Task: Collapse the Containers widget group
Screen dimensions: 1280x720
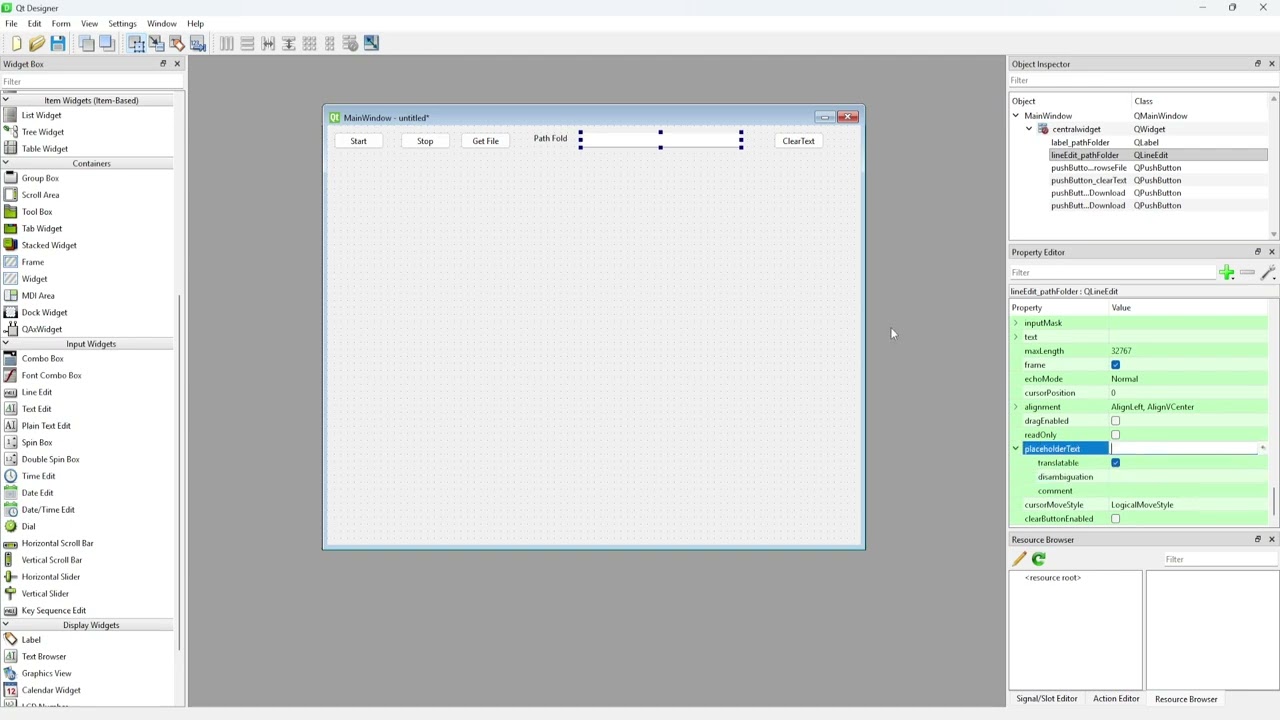Action: click(x=6, y=163)
